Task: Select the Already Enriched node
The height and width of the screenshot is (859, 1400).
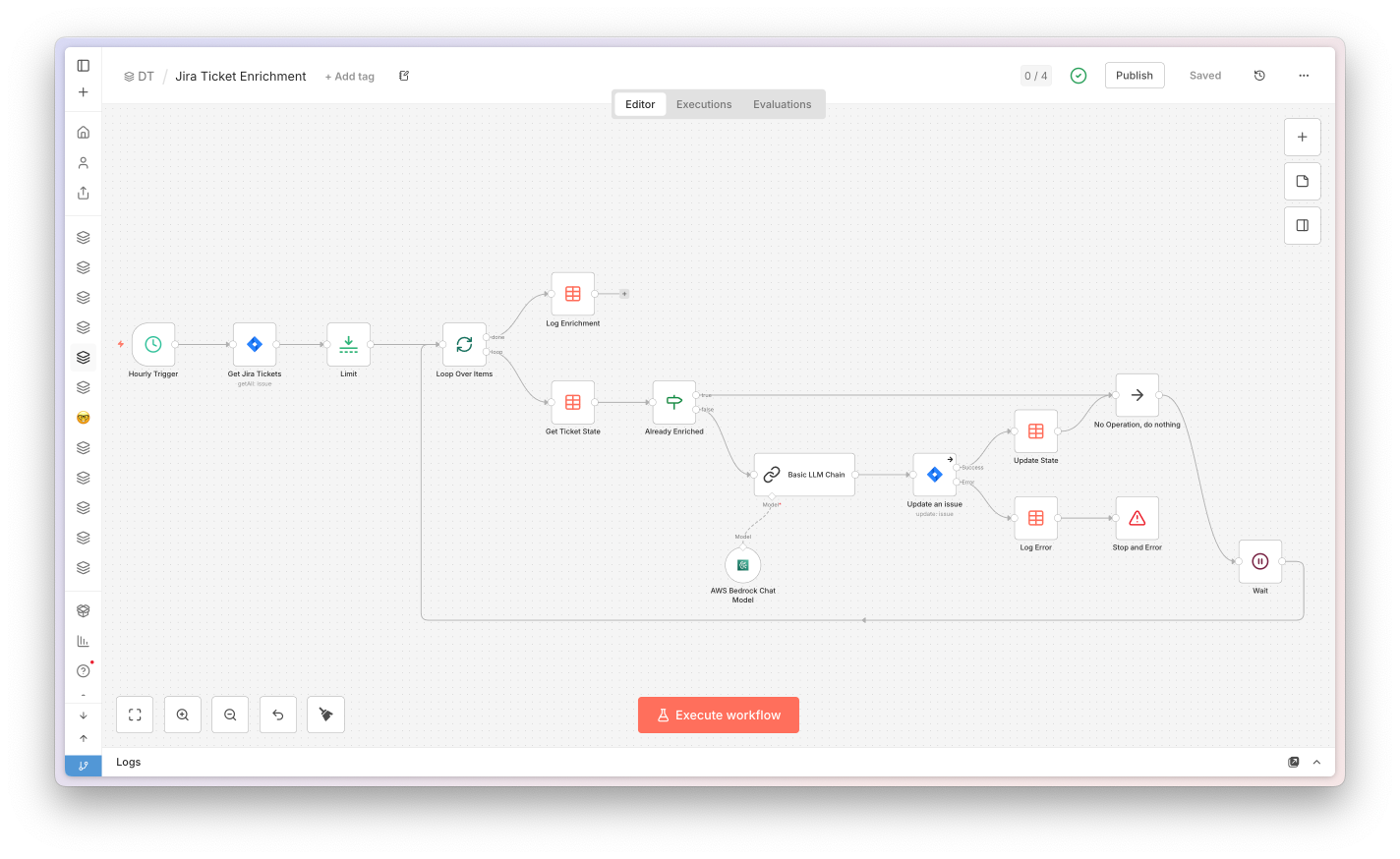Action: tap(674, 403)
